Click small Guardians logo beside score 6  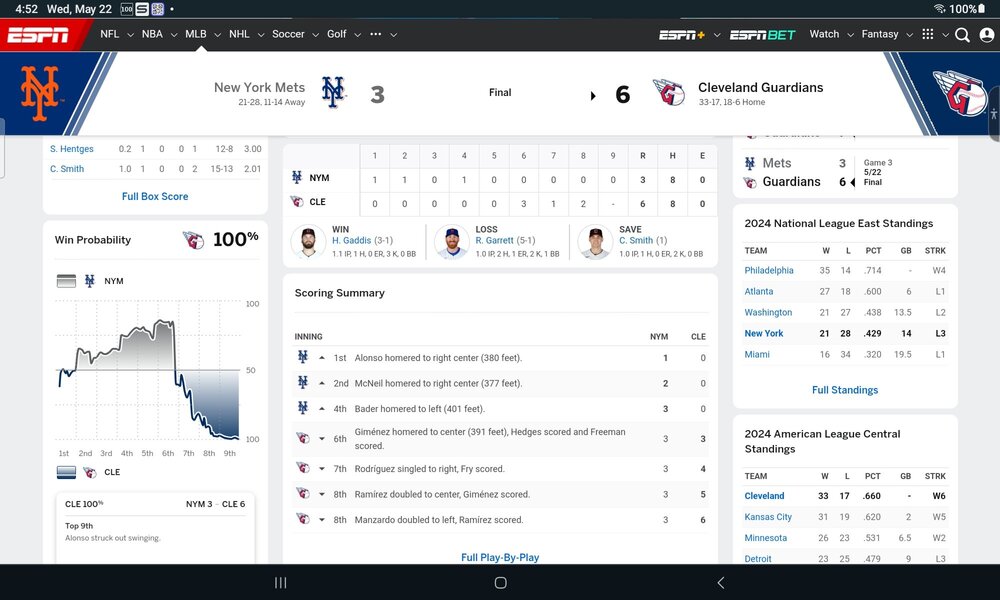(669, 92)
